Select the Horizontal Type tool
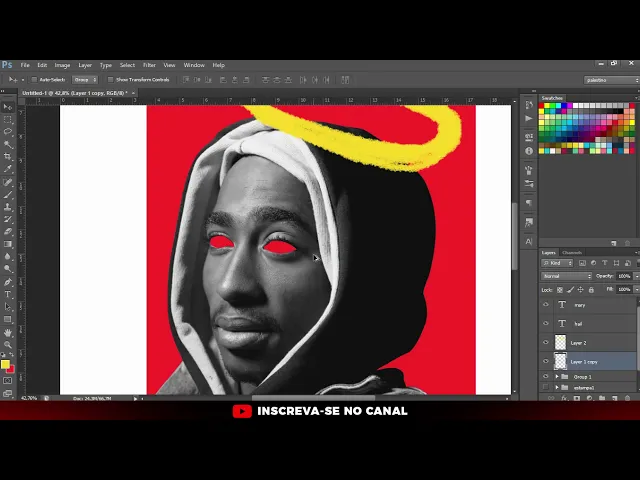Viewport: 640px width, 480px height. coord(8,294)
